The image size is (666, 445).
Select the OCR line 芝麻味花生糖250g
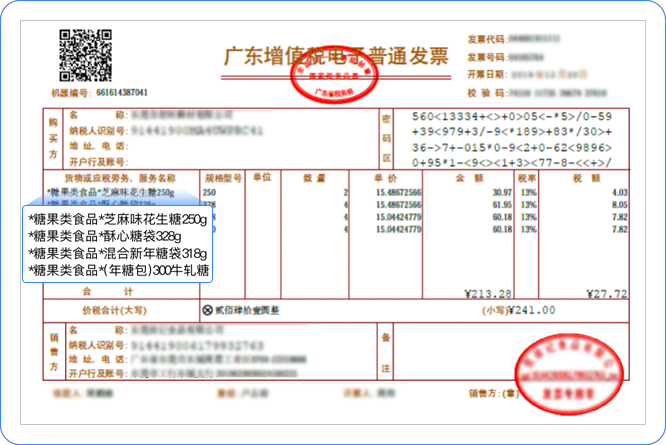(118, 218)
